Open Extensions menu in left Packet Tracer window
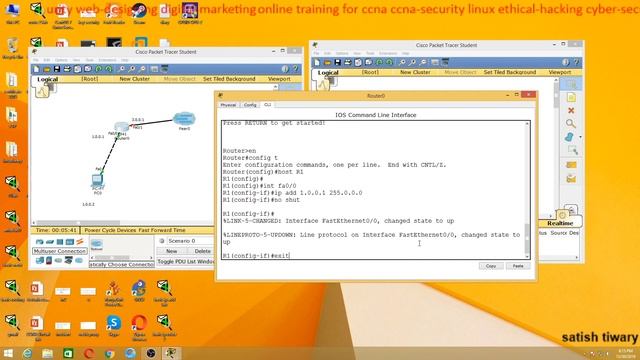 coord(107,60)
